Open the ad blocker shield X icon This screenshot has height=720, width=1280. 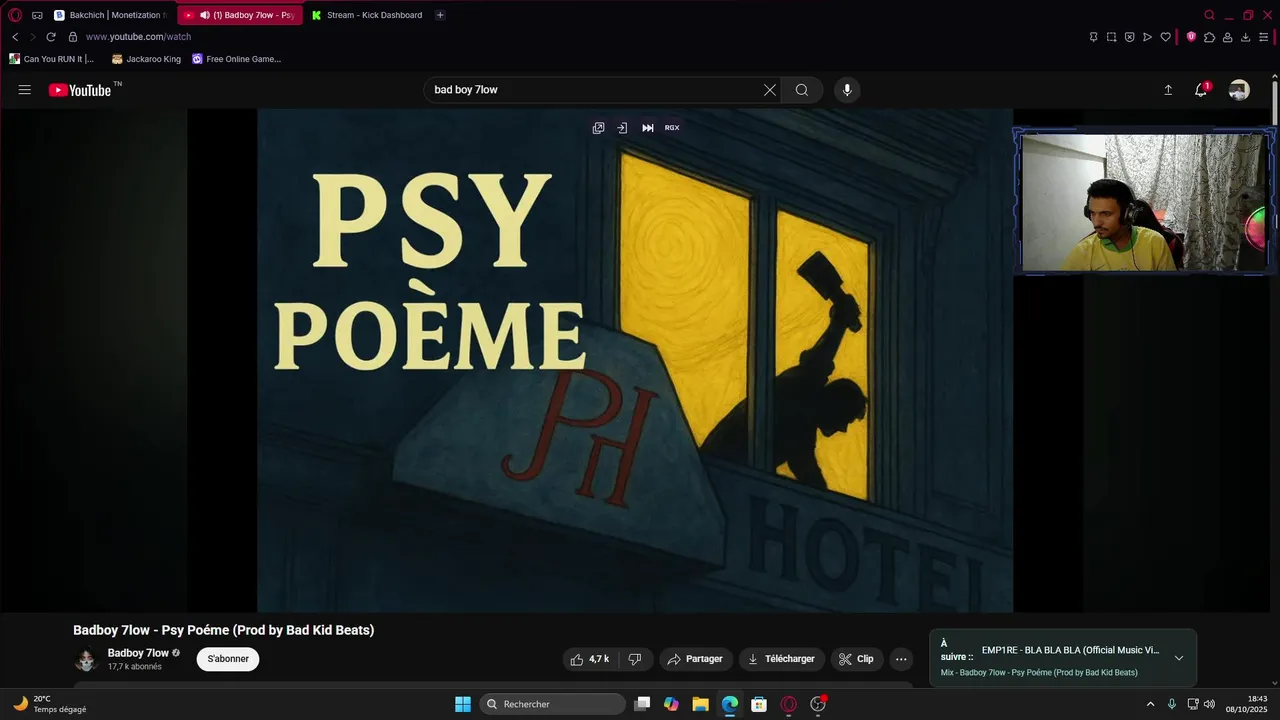tap(1129, 37)
